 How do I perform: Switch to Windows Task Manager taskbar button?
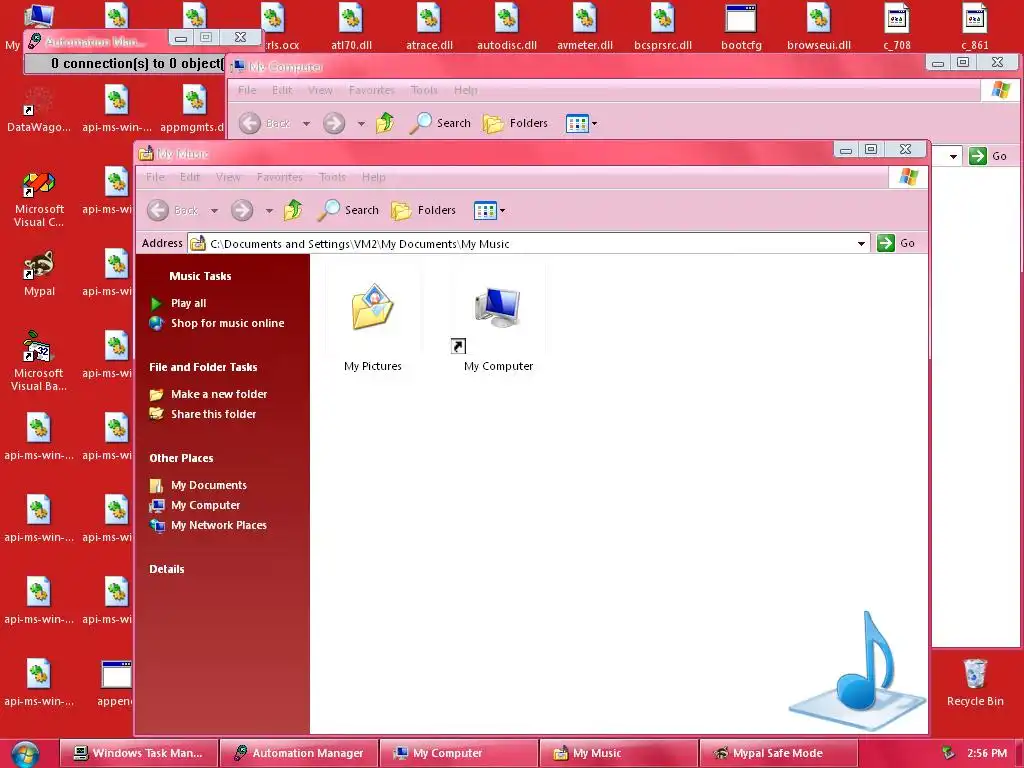pyautogui.click(x=138, y=753)
